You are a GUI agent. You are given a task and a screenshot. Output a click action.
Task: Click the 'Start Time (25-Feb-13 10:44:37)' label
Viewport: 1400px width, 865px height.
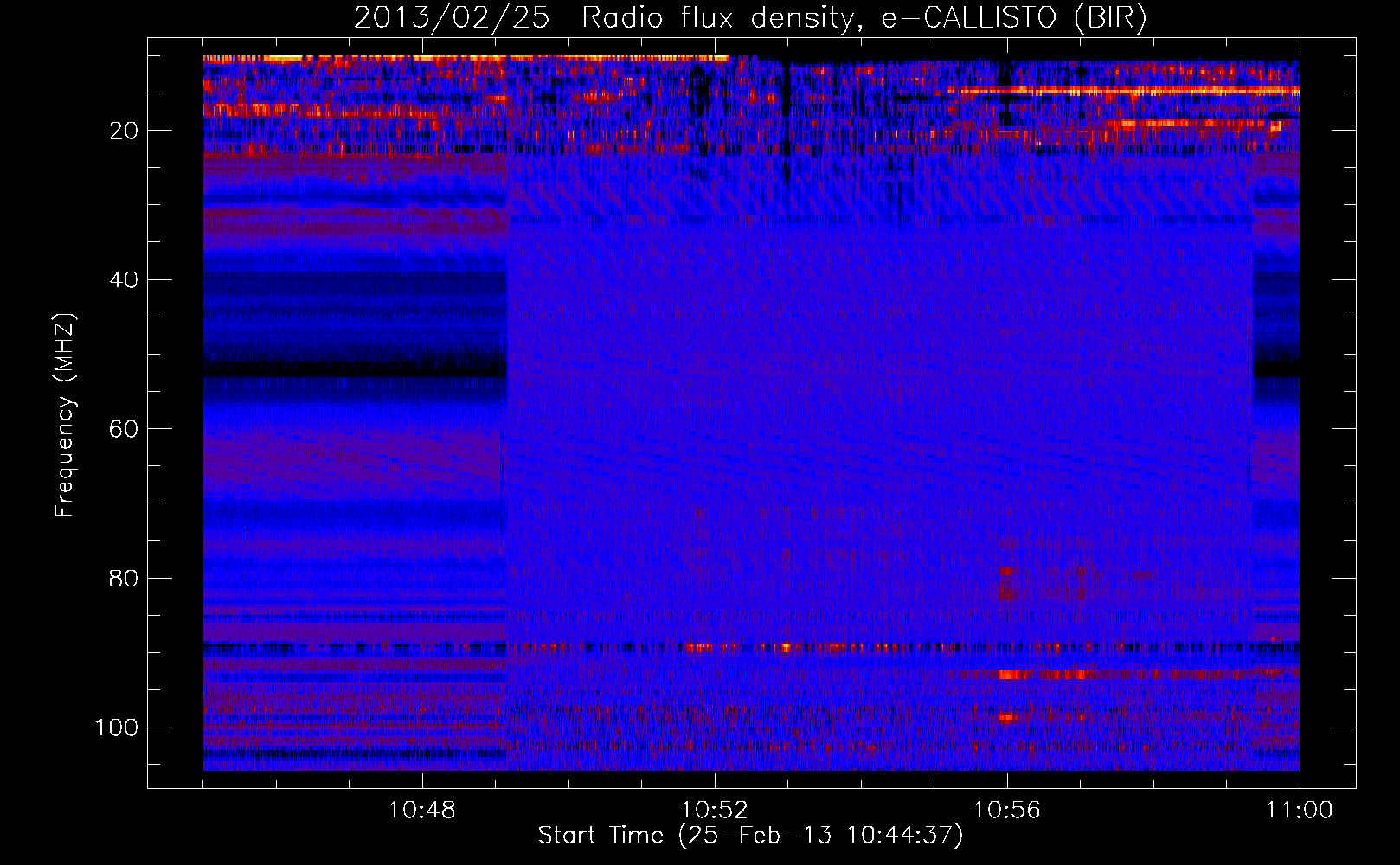[750, 836]
